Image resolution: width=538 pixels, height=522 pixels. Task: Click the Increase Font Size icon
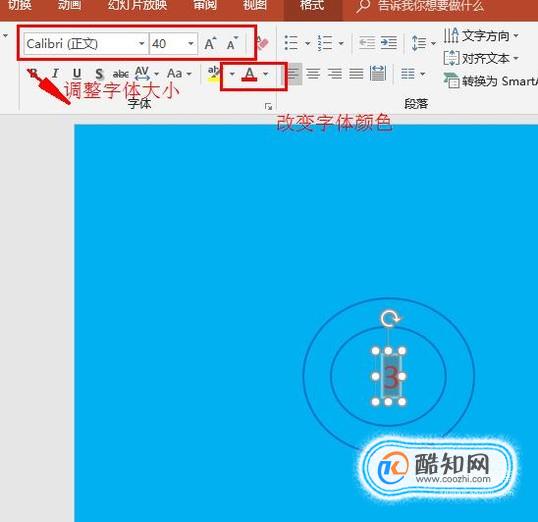pos(210,44)
